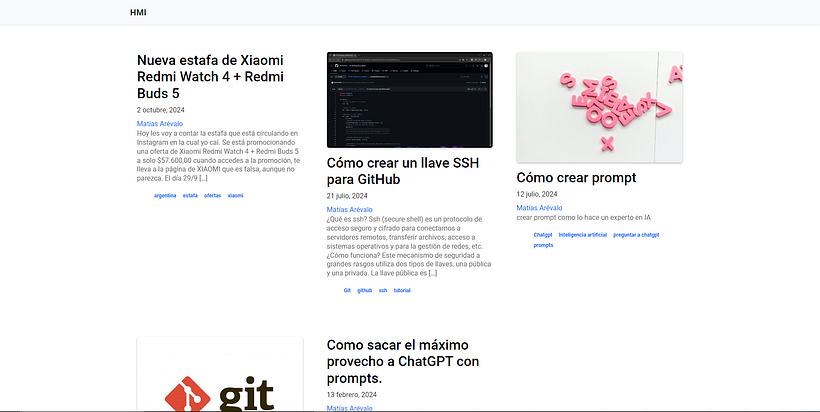Viewport: 820px width, 412px height.
Task: Open post 'Cómo crear un llave SSH para GitHub'
Action: click(x=403, y=171)
